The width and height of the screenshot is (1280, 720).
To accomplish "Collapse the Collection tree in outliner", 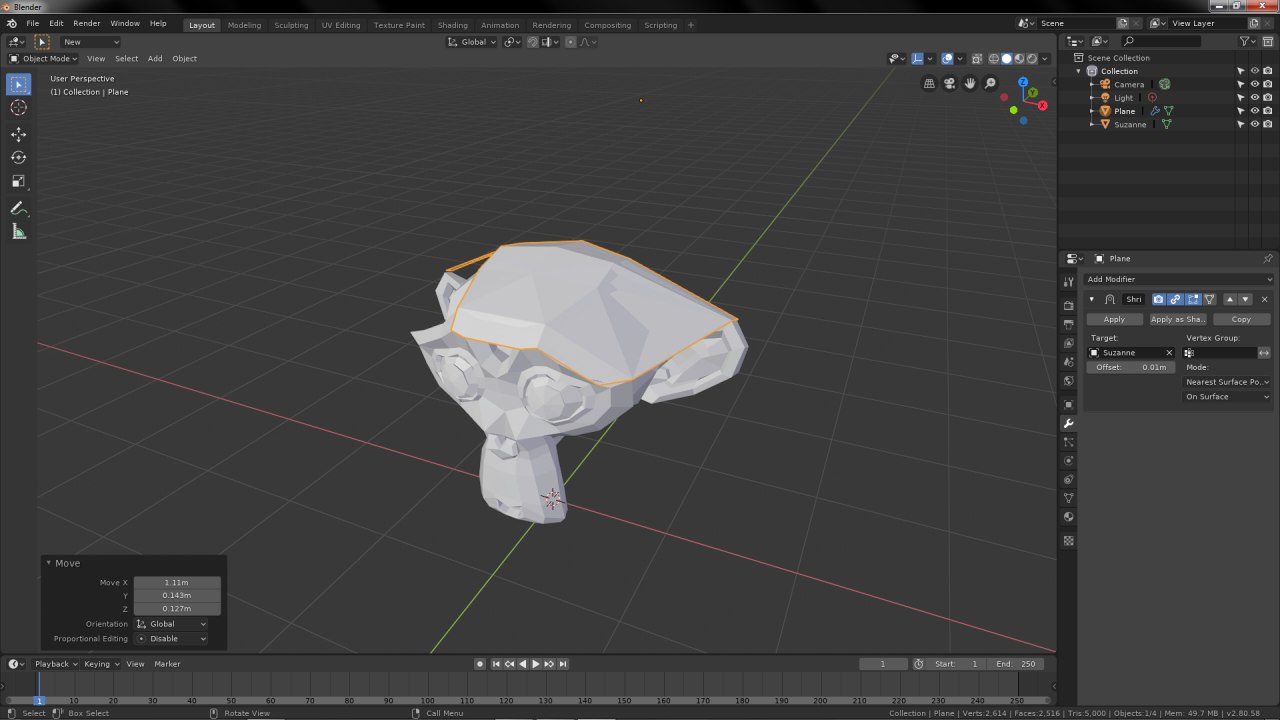I will coord(1079,71).
